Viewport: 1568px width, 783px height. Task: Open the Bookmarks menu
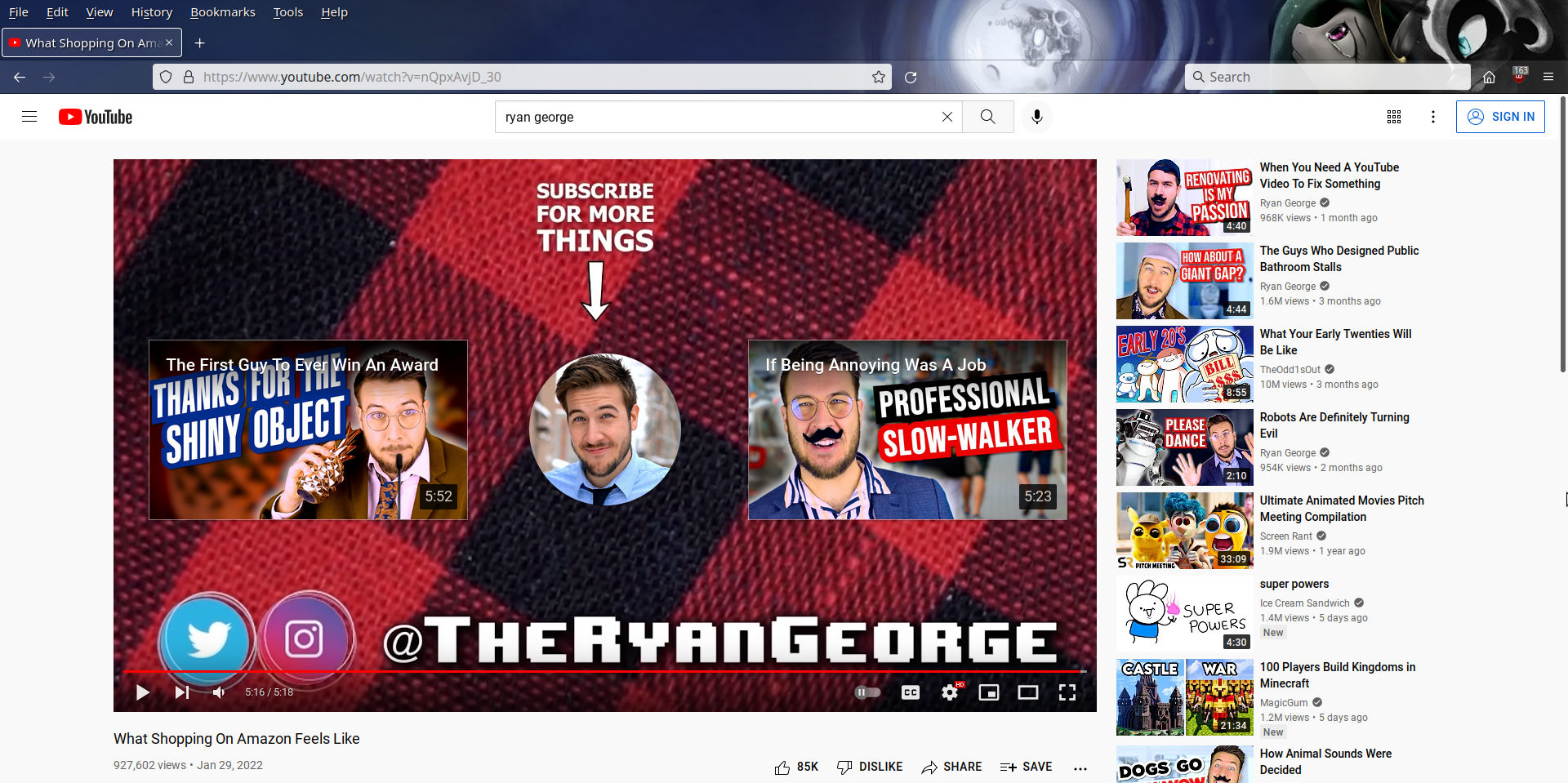[223, 12]
